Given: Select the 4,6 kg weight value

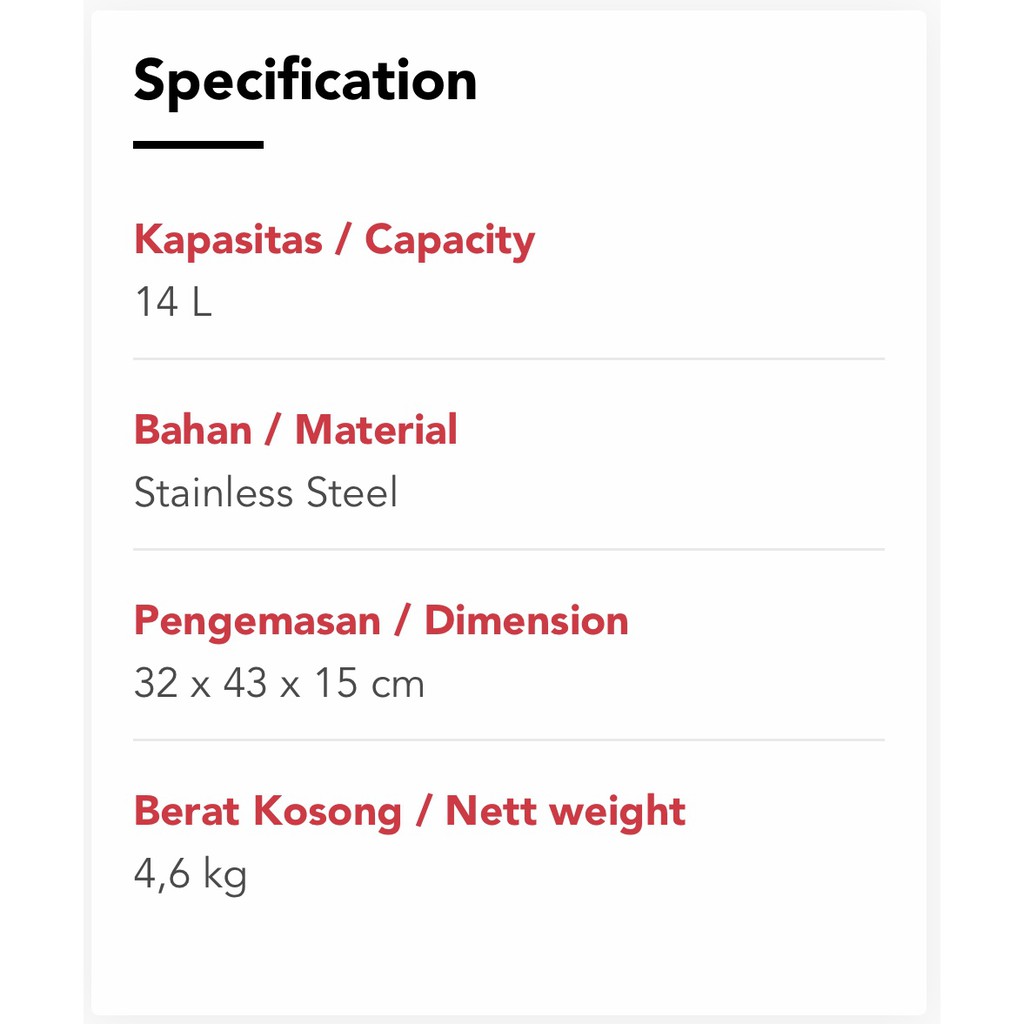Looking at the screenshot, I should (x=190, y=875).
